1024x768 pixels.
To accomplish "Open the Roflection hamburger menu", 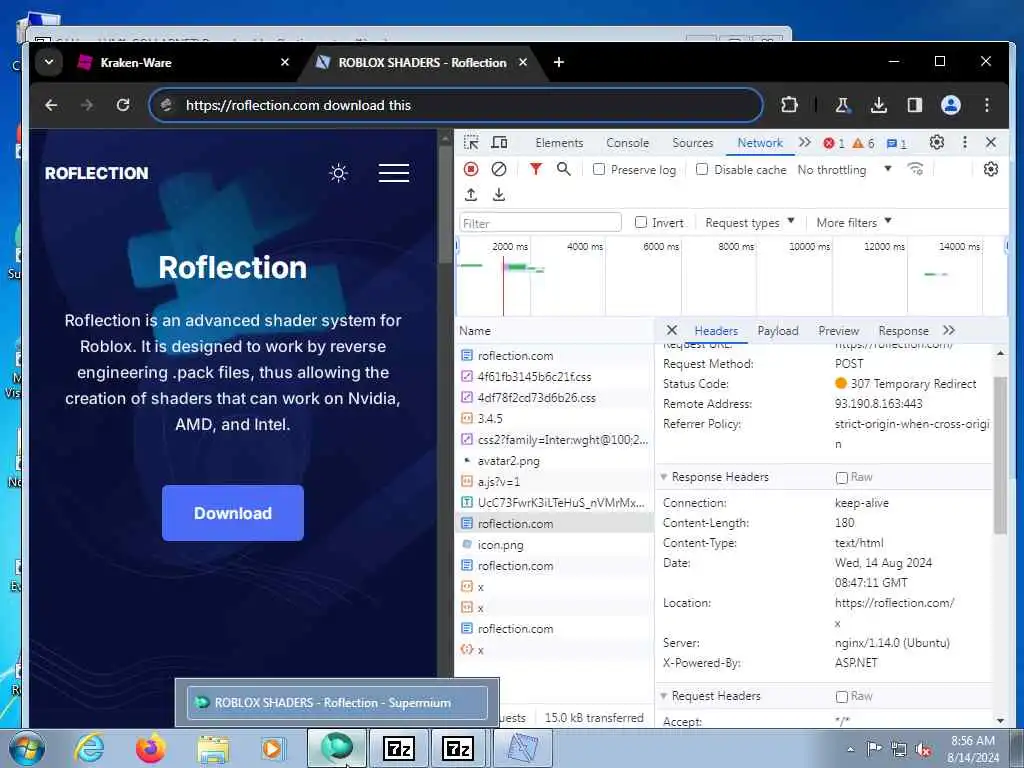I will pos(394,173).
